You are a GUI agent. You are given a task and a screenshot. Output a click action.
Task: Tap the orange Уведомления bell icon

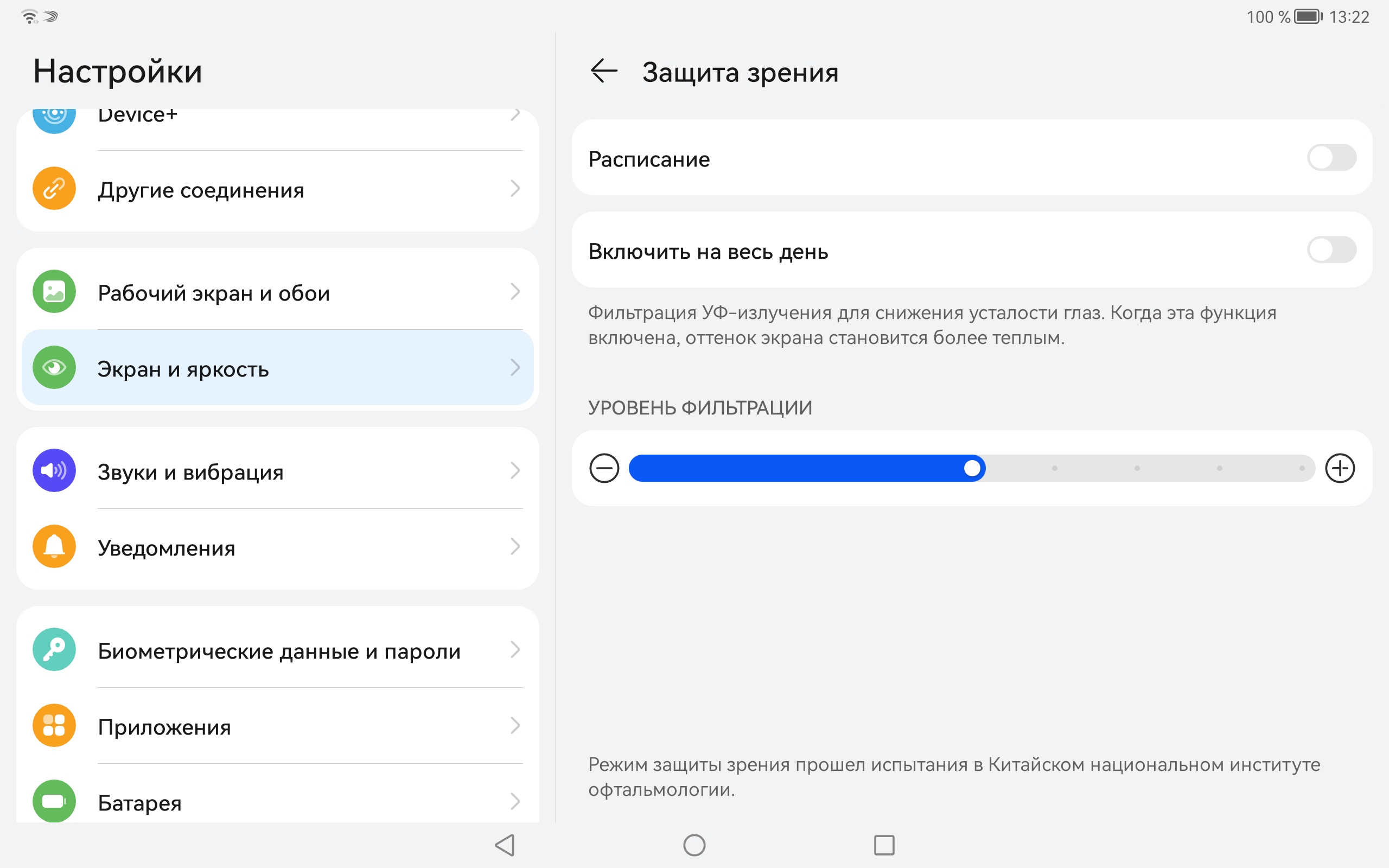coord(54,546)
